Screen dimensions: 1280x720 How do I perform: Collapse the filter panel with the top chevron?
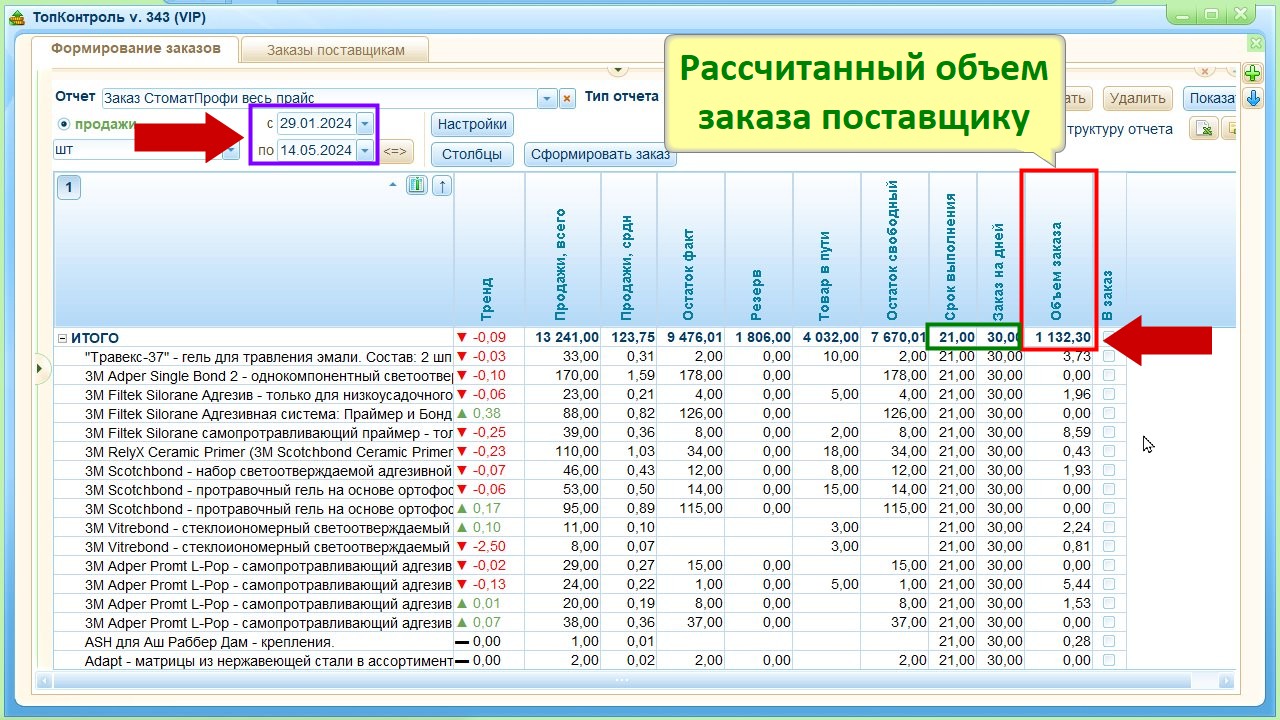617,70
